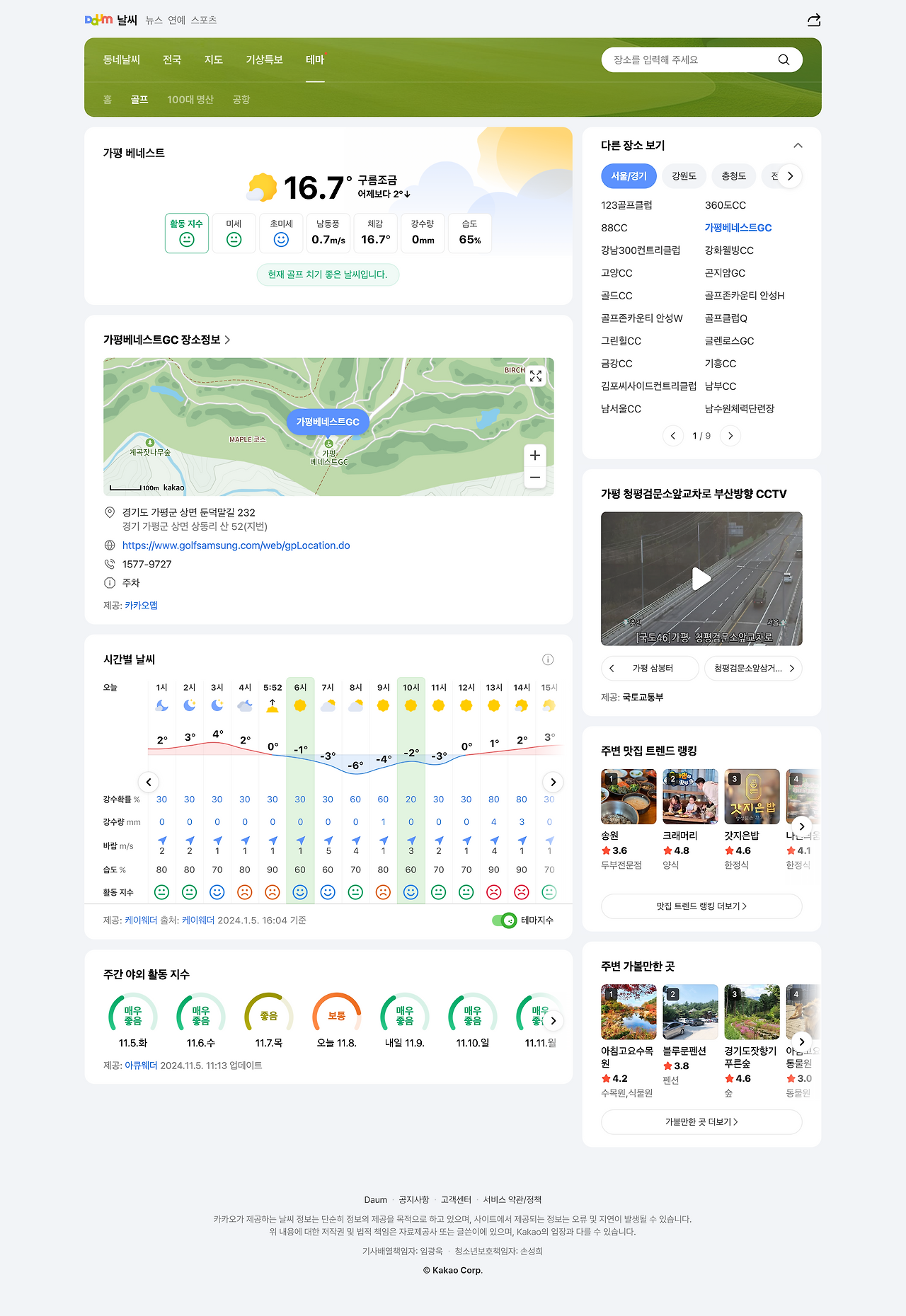
Task: Click the 미세 dust status card
Action: [234, 233]
